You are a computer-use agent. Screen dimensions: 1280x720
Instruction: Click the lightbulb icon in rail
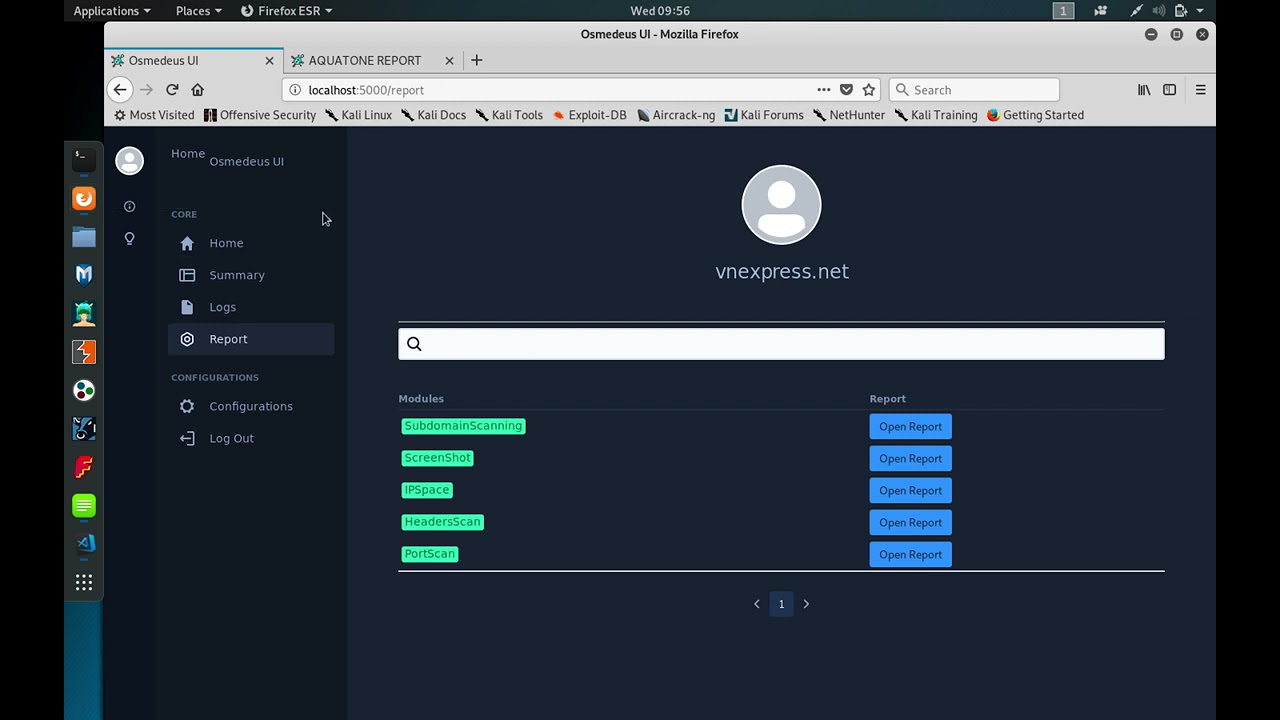pyautogui.click(x=129, y=238)
